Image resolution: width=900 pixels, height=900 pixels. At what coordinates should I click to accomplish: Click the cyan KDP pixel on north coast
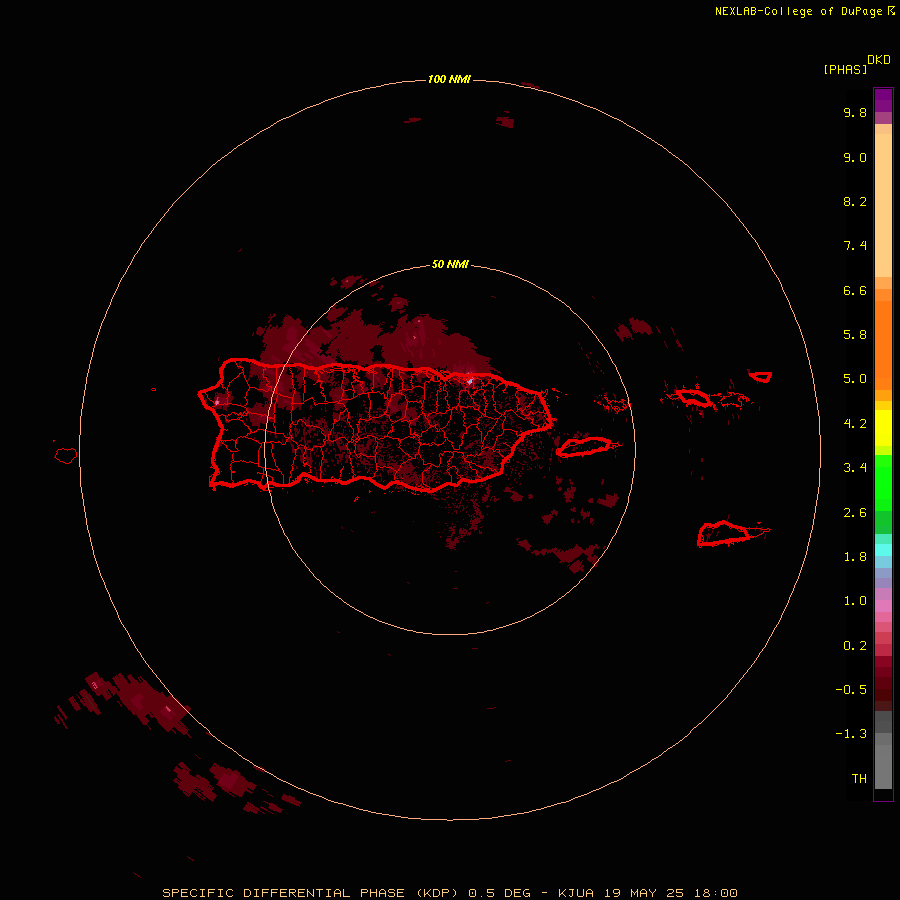point(470,381)
